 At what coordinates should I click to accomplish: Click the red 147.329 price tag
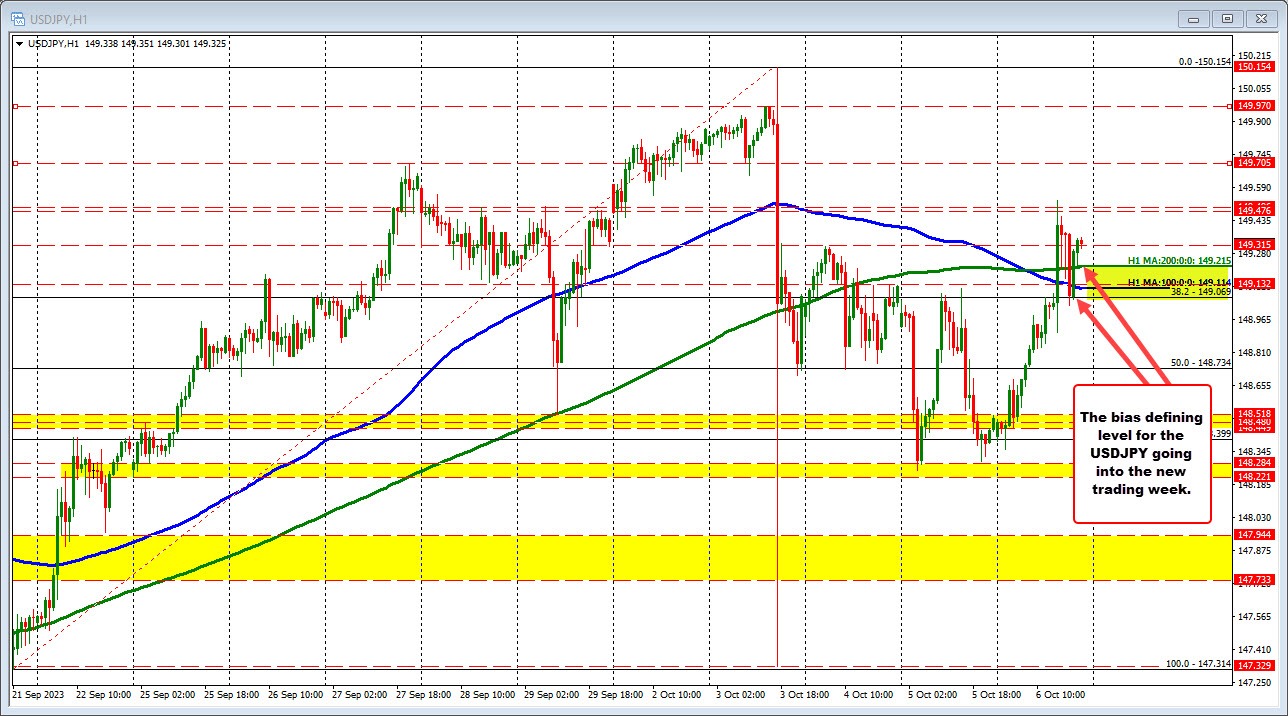pos(1254,665)
